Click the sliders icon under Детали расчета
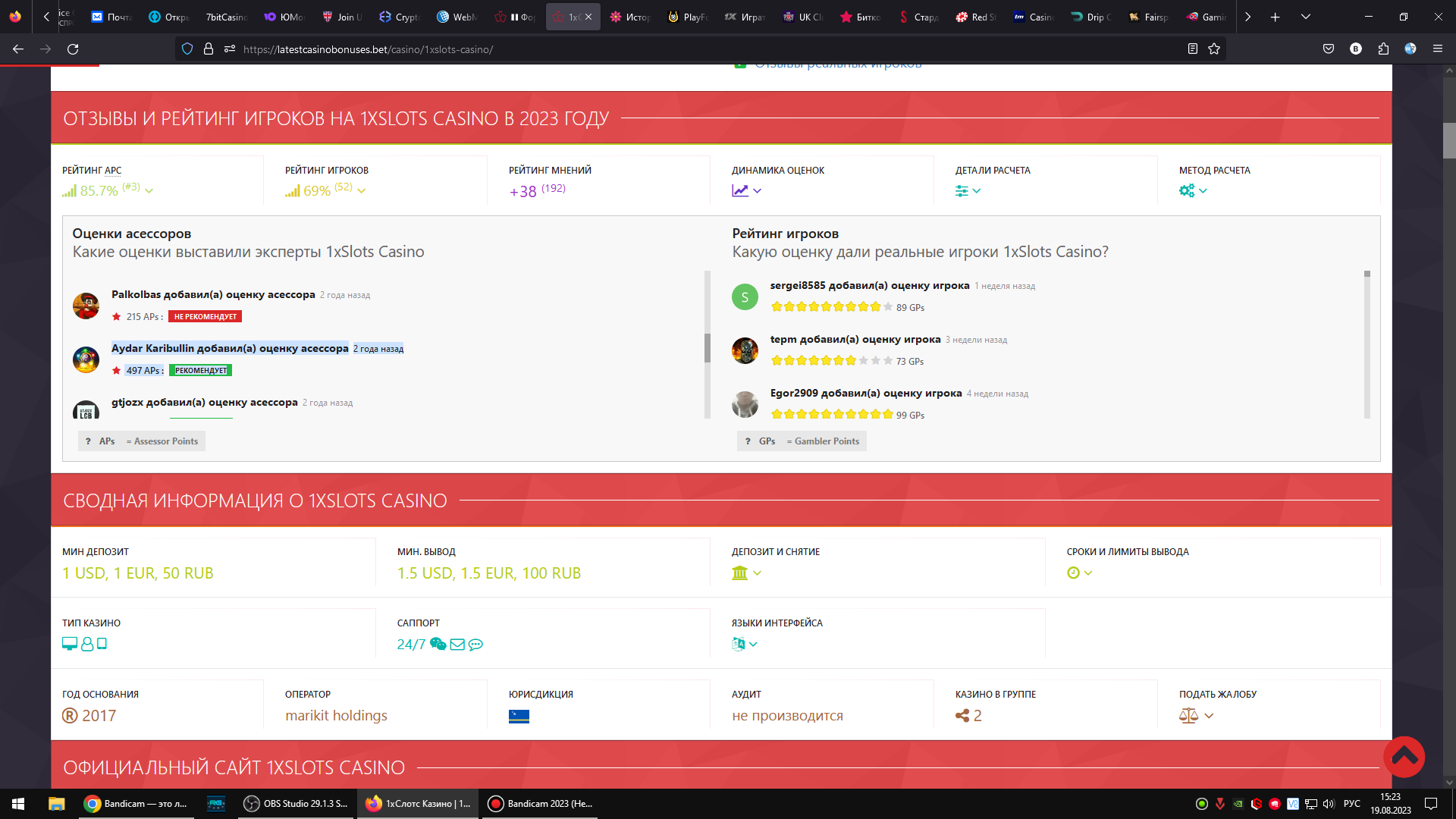The width and height of the screenshot is (1456, 819). tap(962, 191)
